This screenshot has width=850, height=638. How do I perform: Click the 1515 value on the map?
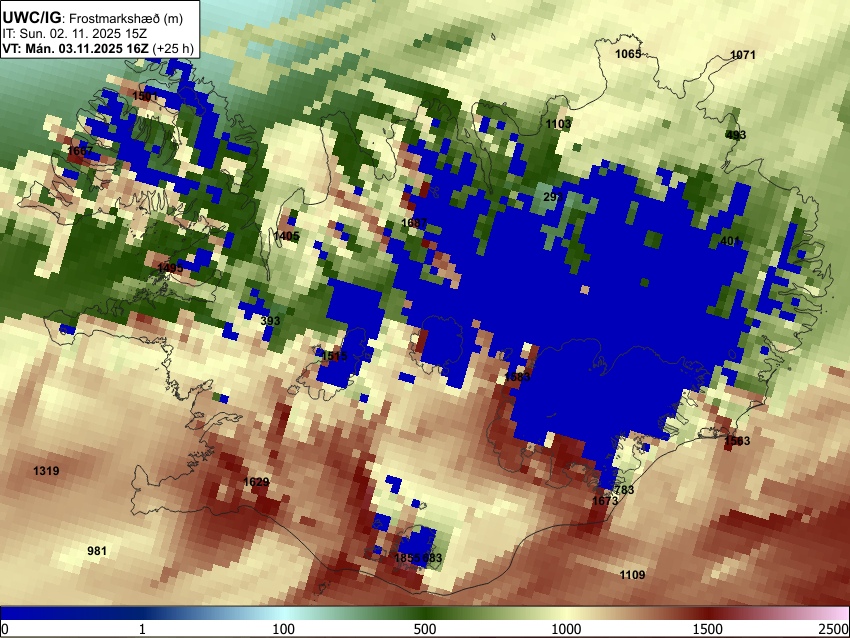click(x=334, y=356)
